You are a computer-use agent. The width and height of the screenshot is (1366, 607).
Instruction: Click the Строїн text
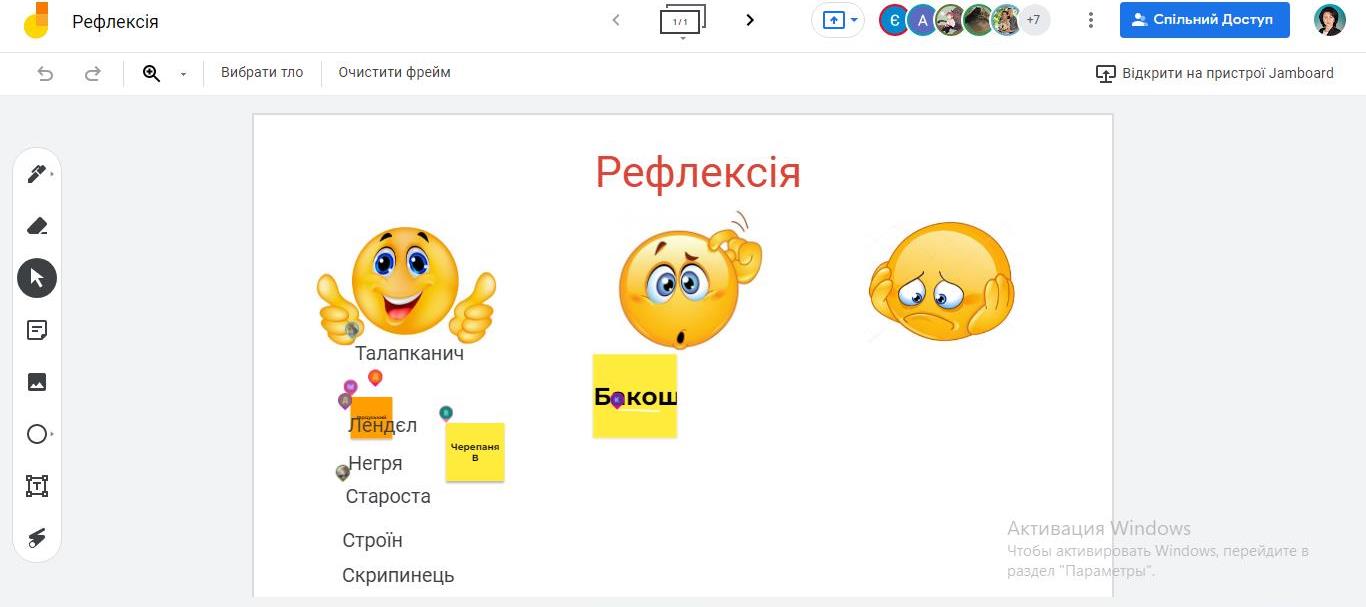[x=372, y=540]
